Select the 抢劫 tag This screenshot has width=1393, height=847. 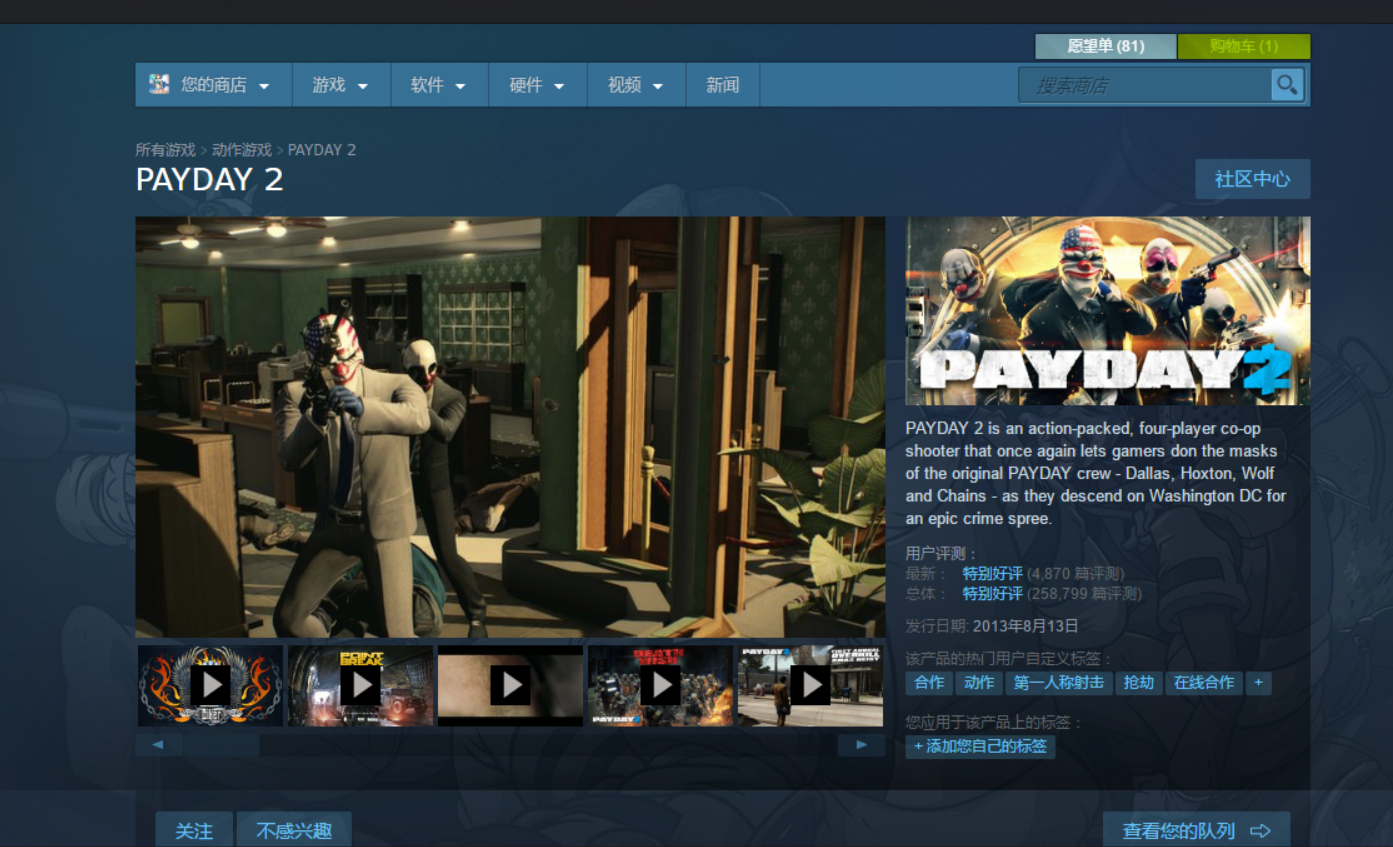pos(1139,683)
